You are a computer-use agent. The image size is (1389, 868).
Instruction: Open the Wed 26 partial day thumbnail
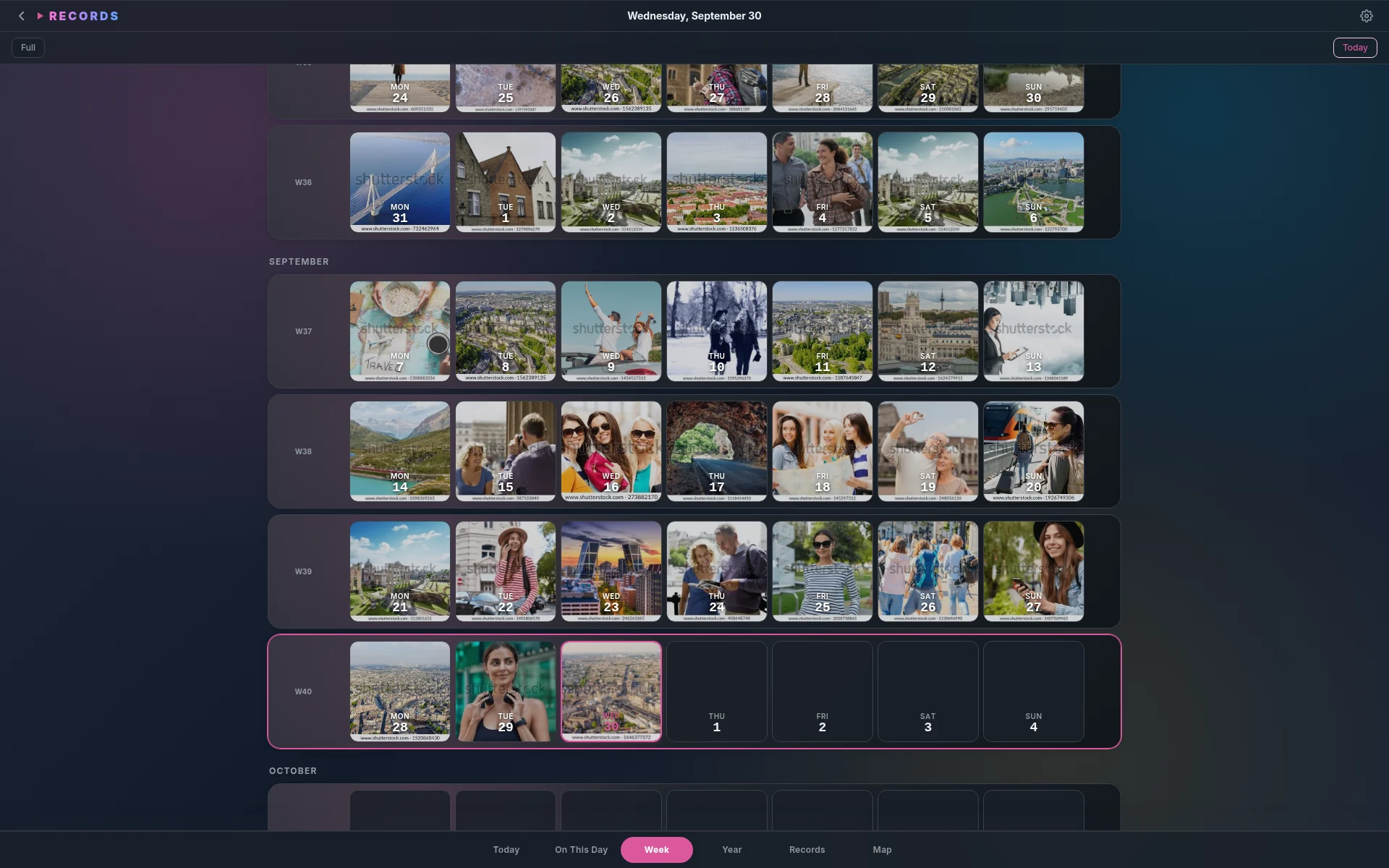[611, 88]
